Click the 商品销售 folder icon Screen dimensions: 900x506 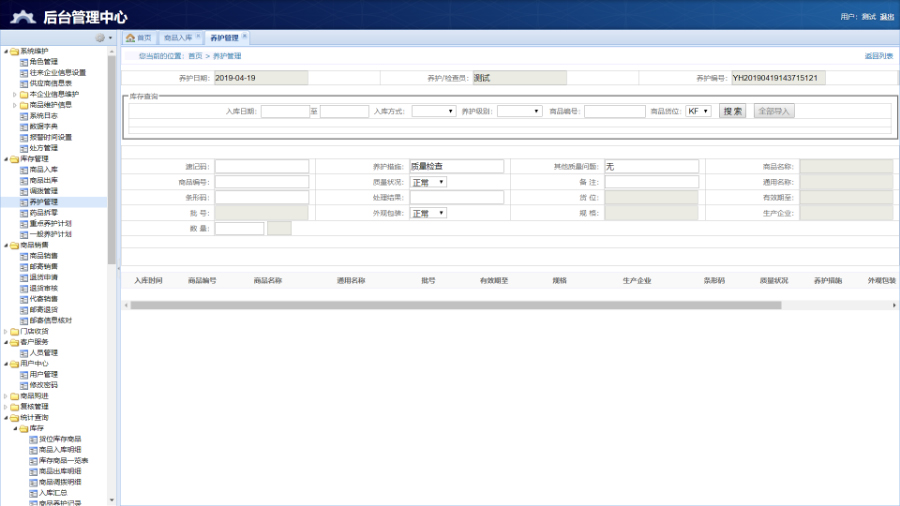pos(14,245)
